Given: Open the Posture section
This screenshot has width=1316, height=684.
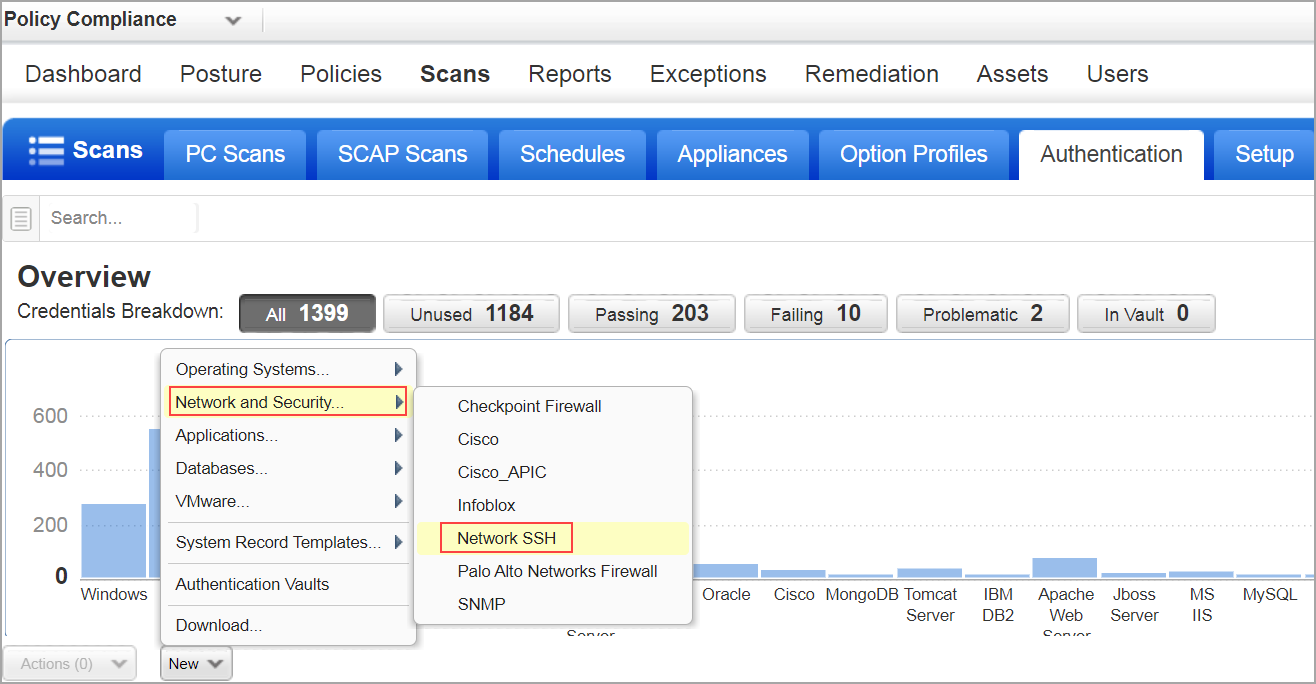Looking at the screenshot, I should pos(221,74).
